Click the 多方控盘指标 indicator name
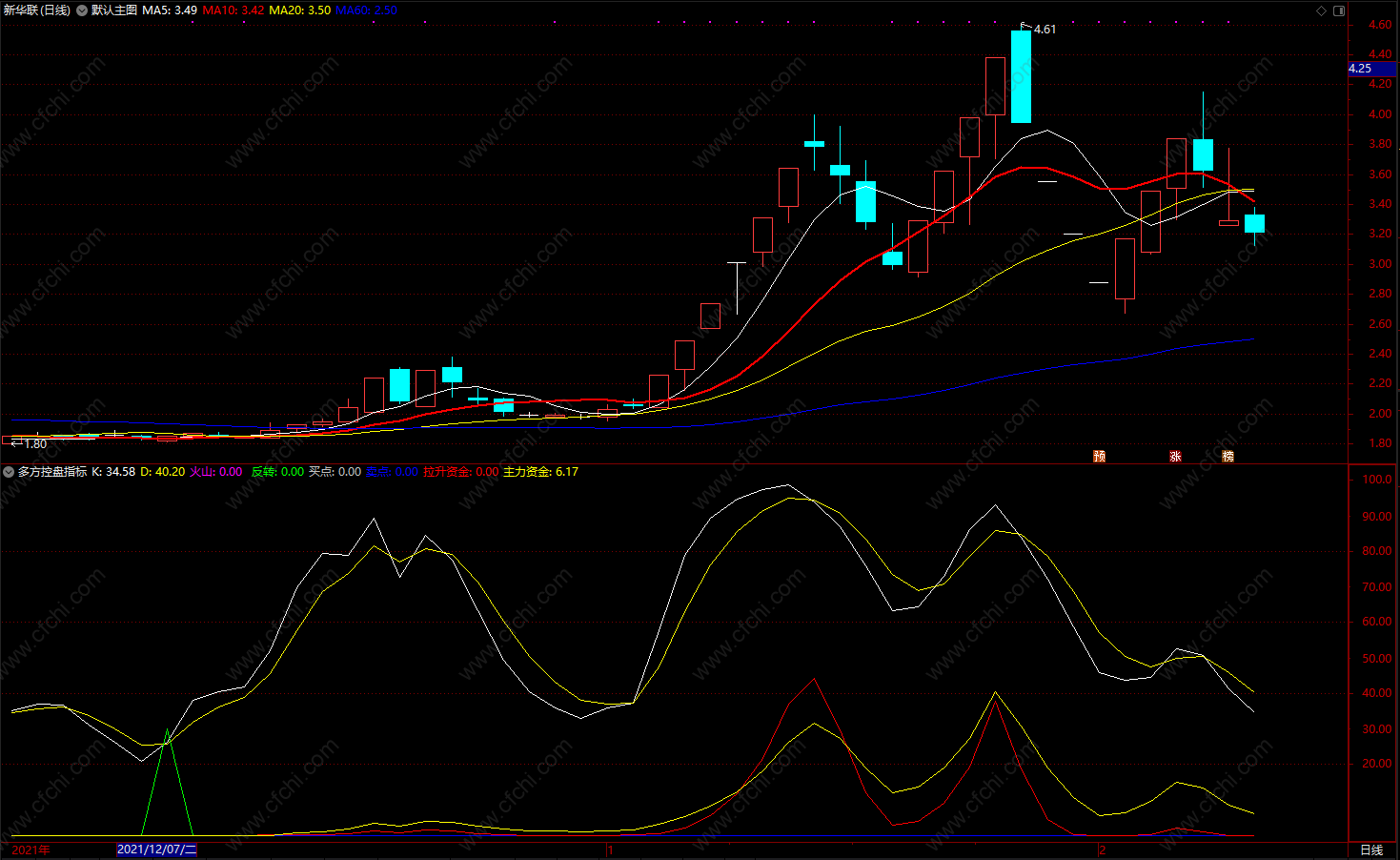 [52, 472]
